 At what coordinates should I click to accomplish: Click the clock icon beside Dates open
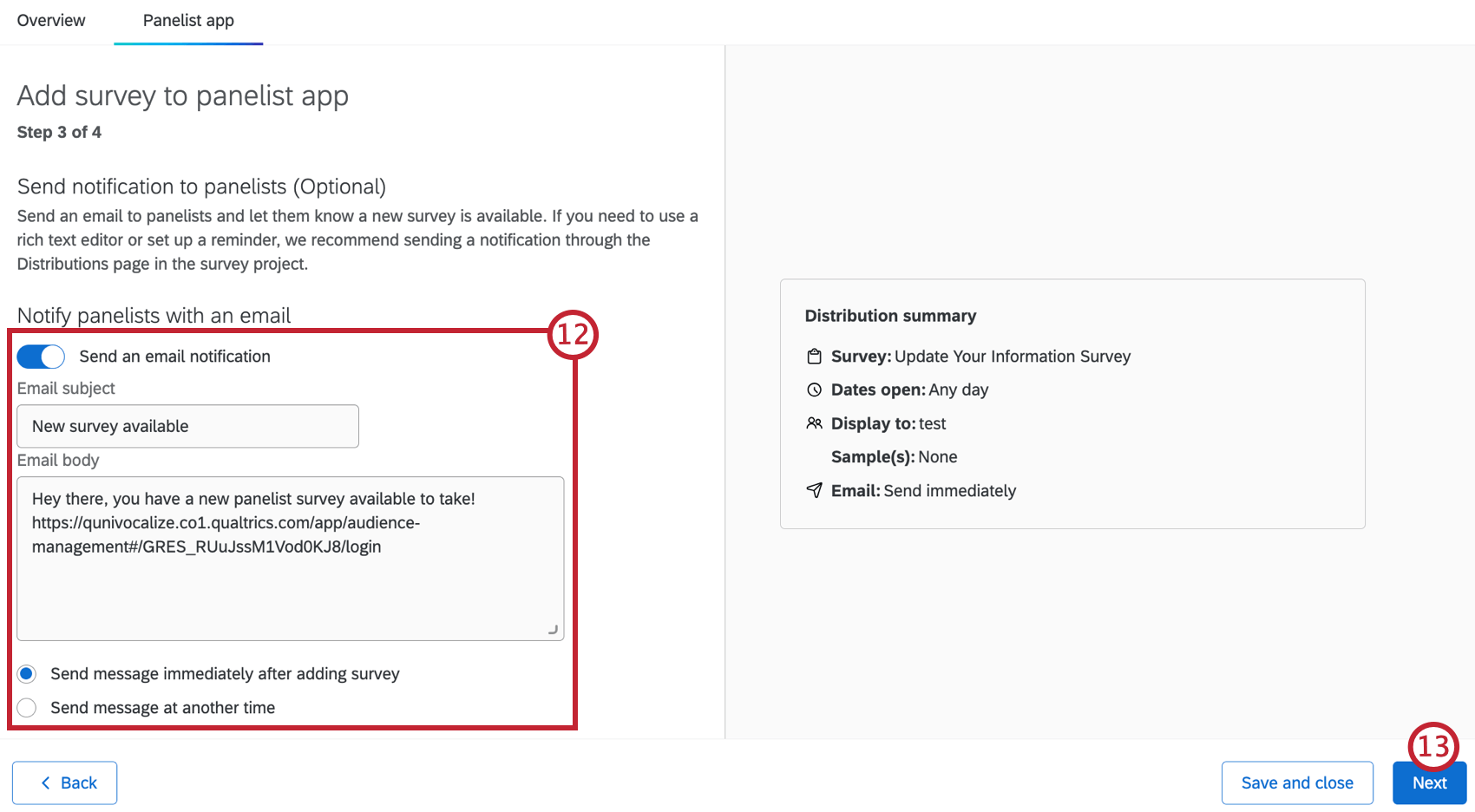click(x=814, y=390)
